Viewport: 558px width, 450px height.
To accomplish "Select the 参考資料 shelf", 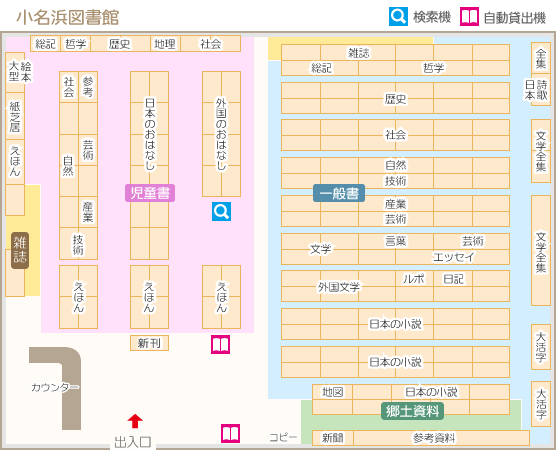I will 441,438.
